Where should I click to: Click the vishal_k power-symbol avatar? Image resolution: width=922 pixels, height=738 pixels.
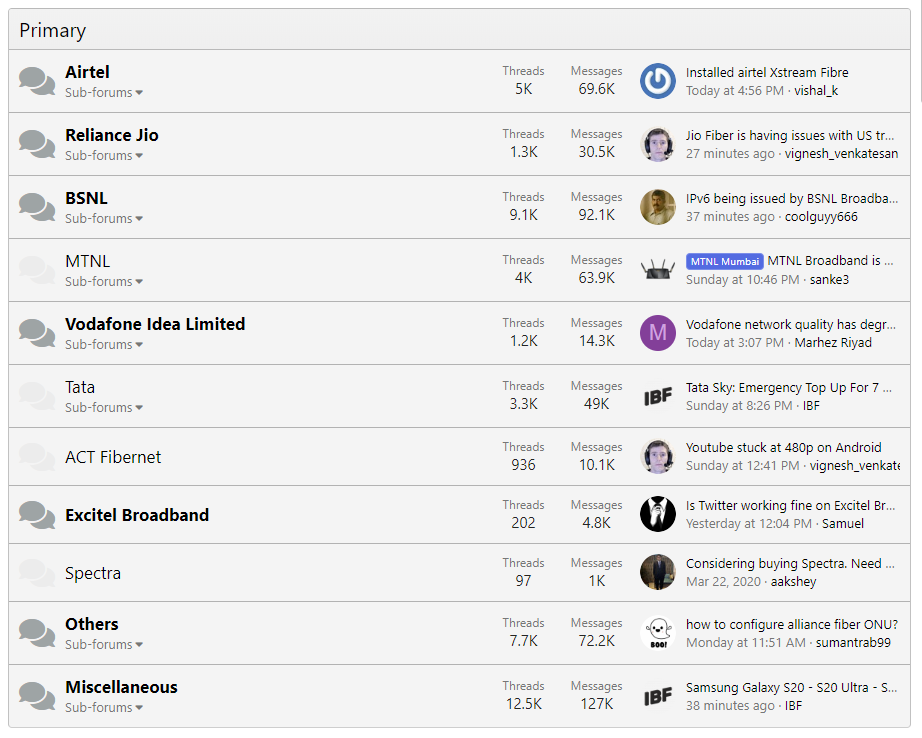coord(658,81)
